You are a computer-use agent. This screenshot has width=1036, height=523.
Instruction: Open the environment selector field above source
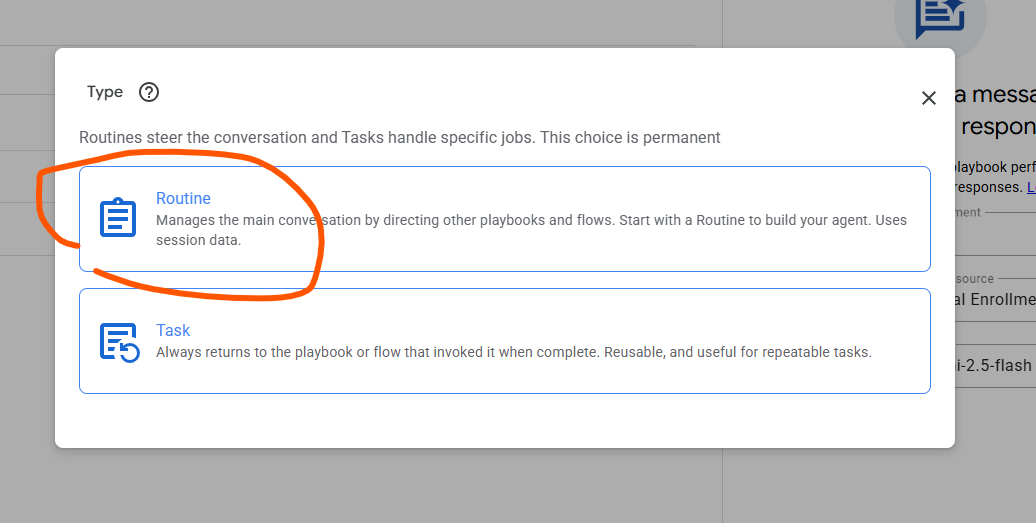point(994,236)
